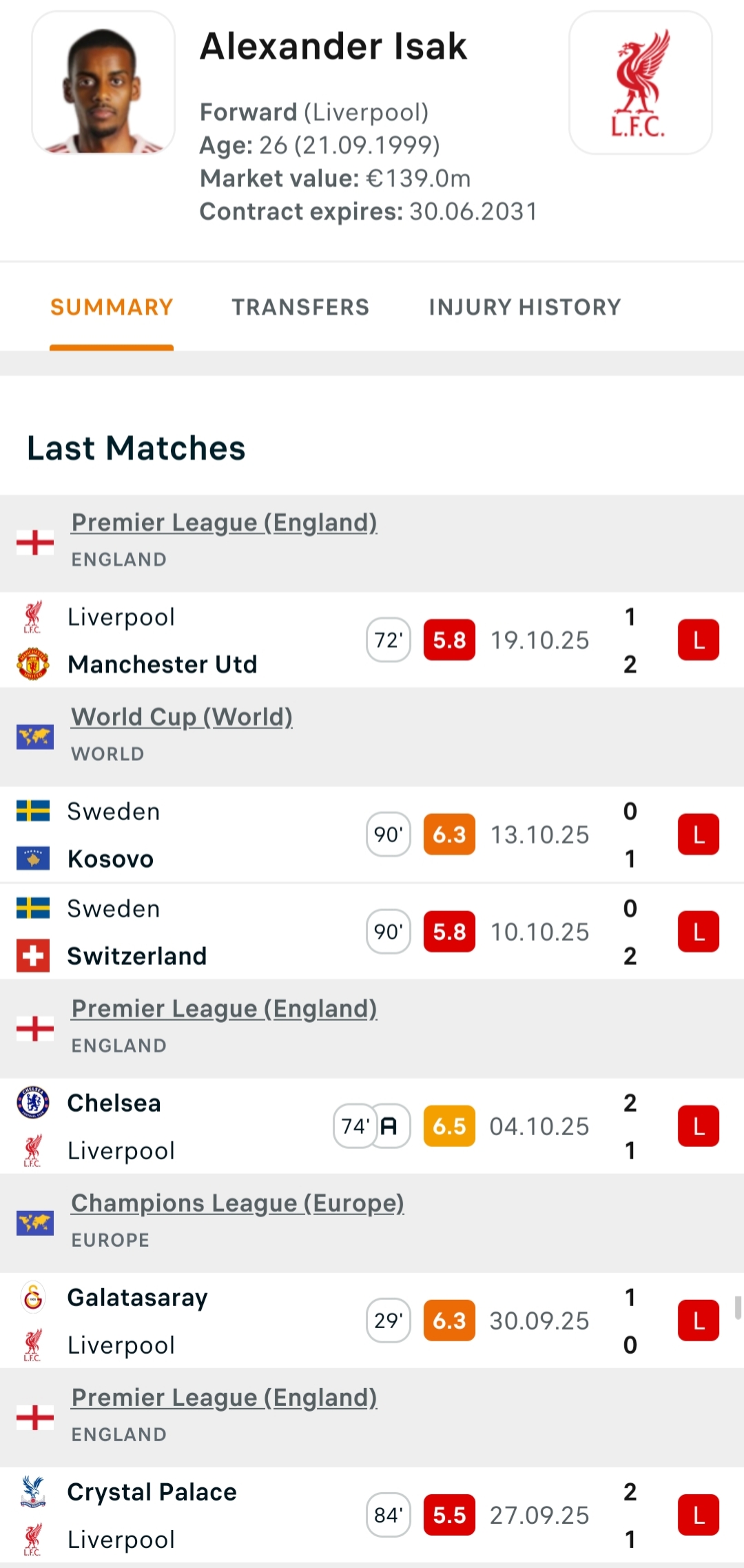
Task: Click the Chelsea crest icon
Action: pyautogui.click(x=33, y=1103)
